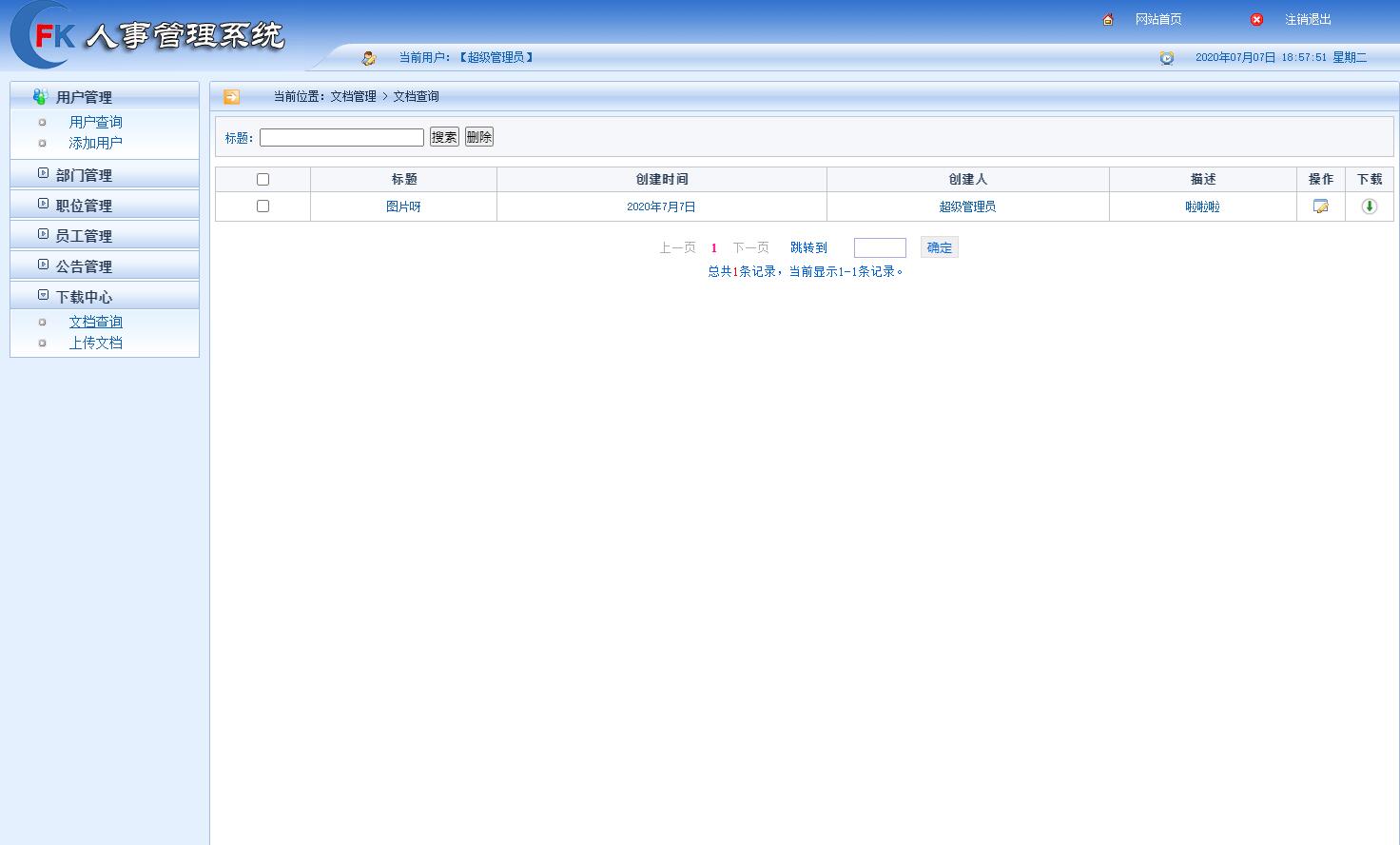This screenshot has width=1400, height=845.
Task: Click the orange arrow icon beside 当前位置
Action: point(231,97)
